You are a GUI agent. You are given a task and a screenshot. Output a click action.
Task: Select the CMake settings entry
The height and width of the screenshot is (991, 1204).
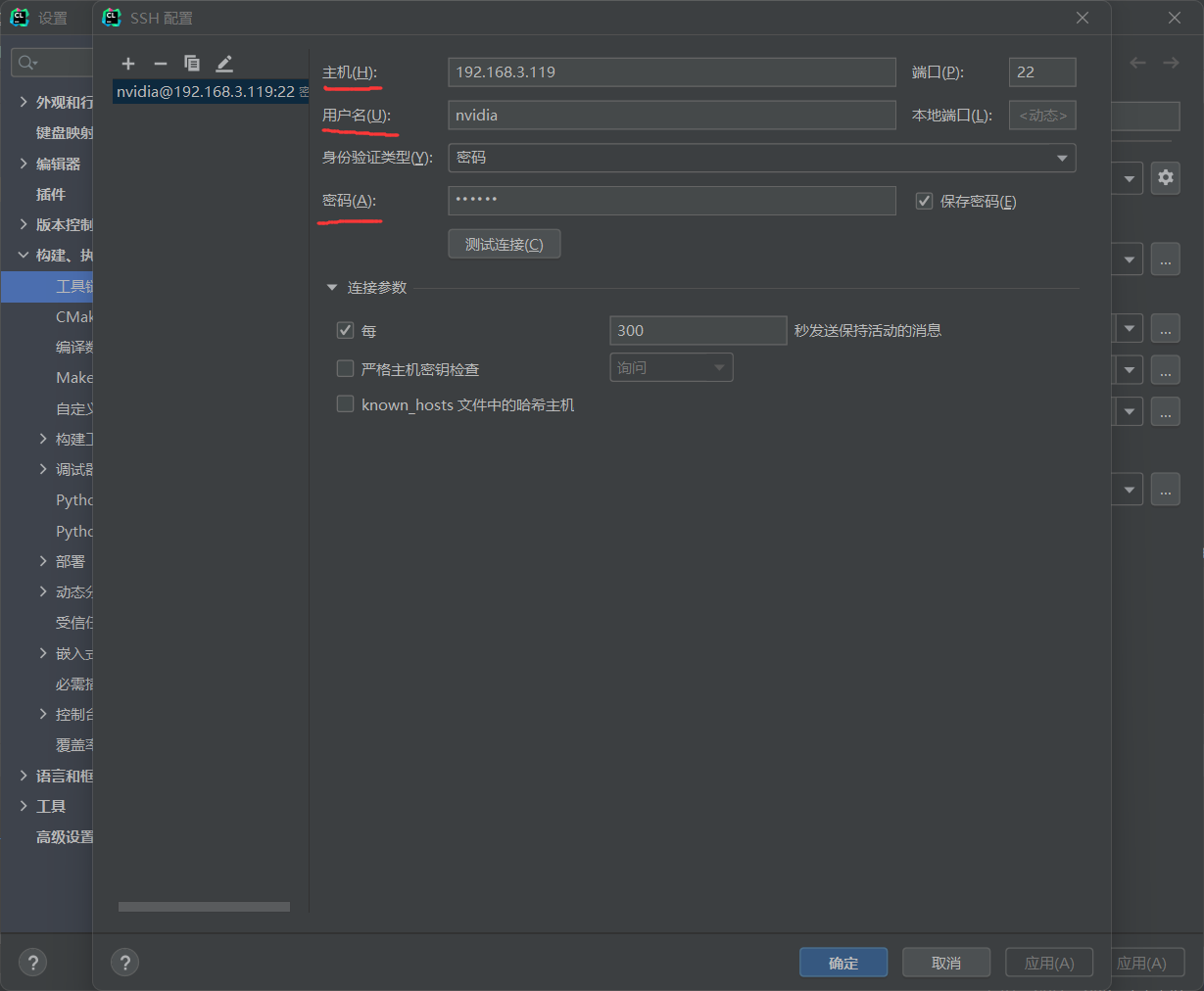pyautogui.click(x=72, y=316)
